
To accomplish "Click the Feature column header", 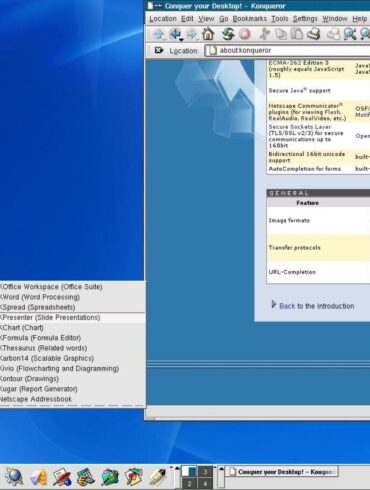I will coord(307,203).
